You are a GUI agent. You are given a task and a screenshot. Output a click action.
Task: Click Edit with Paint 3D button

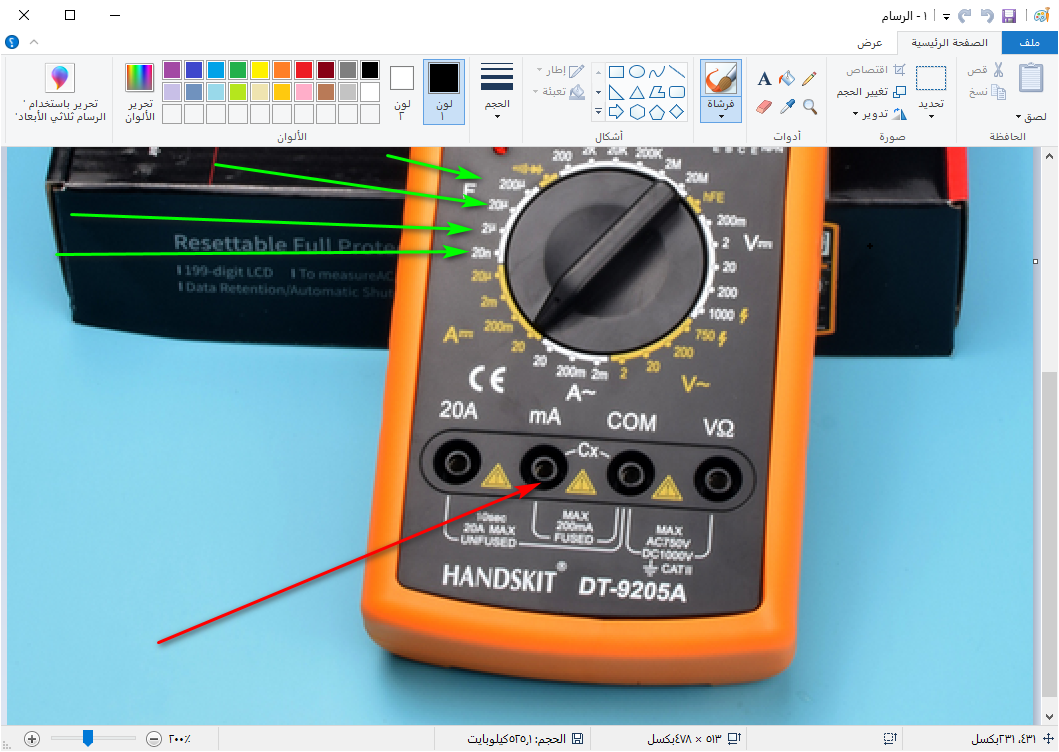pyautogui.click(x=59, y=92)
